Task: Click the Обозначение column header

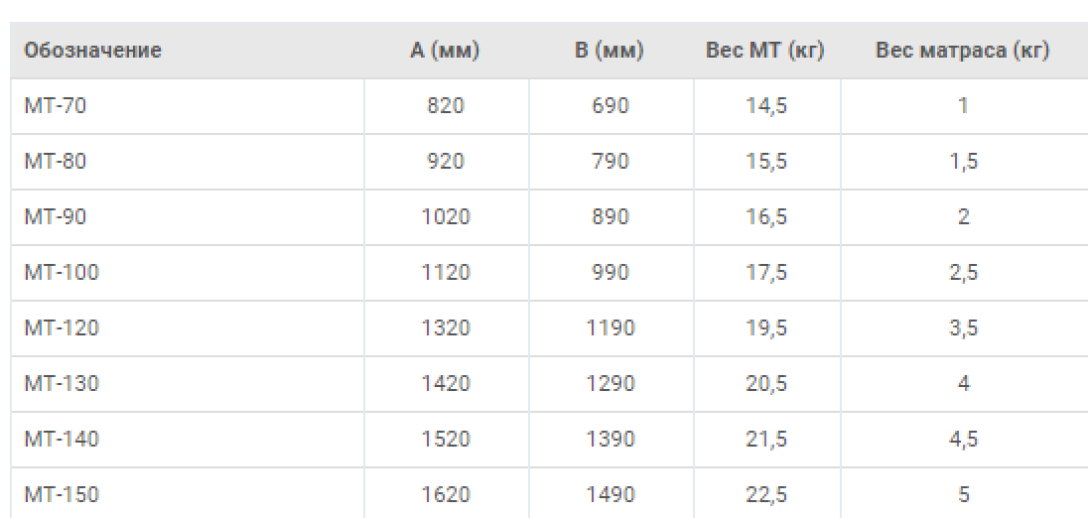Action: 93,51
